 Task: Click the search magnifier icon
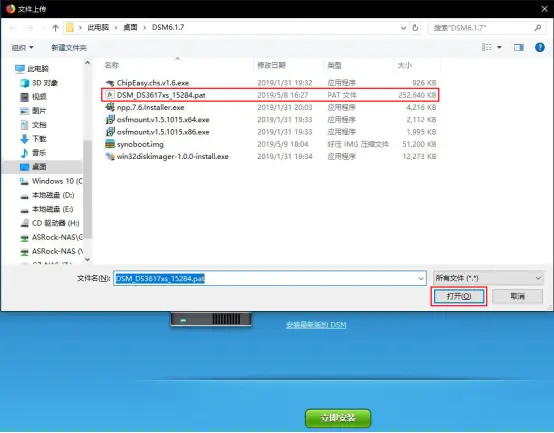(x=538, y=28)
